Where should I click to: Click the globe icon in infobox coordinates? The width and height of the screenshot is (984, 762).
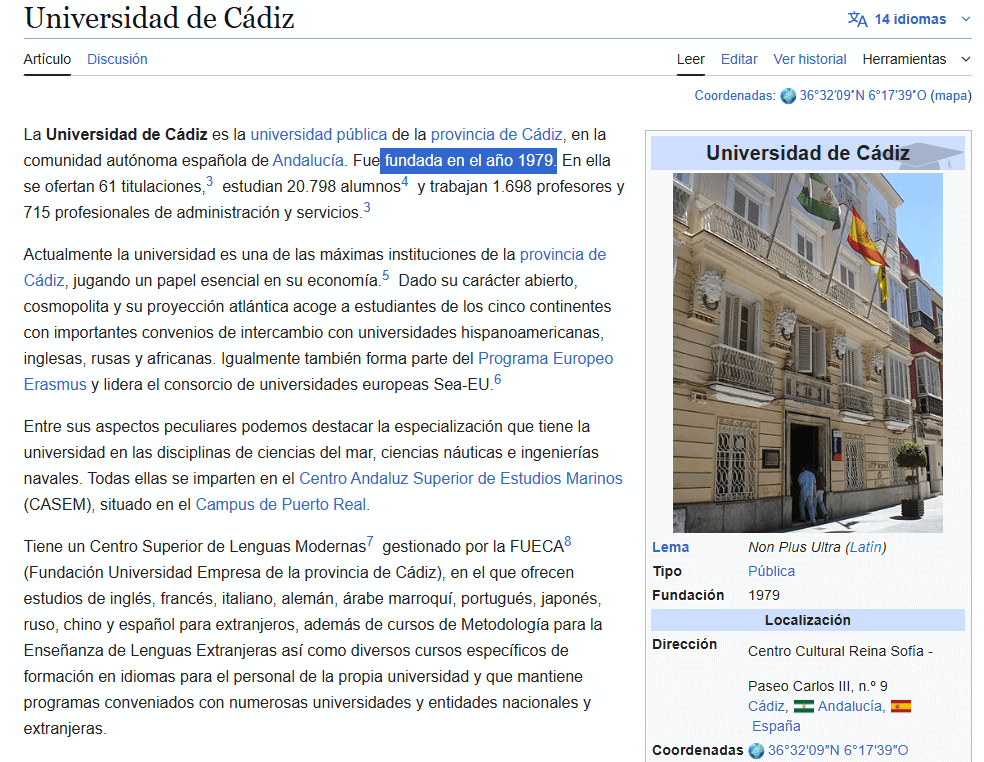(756, 751)
